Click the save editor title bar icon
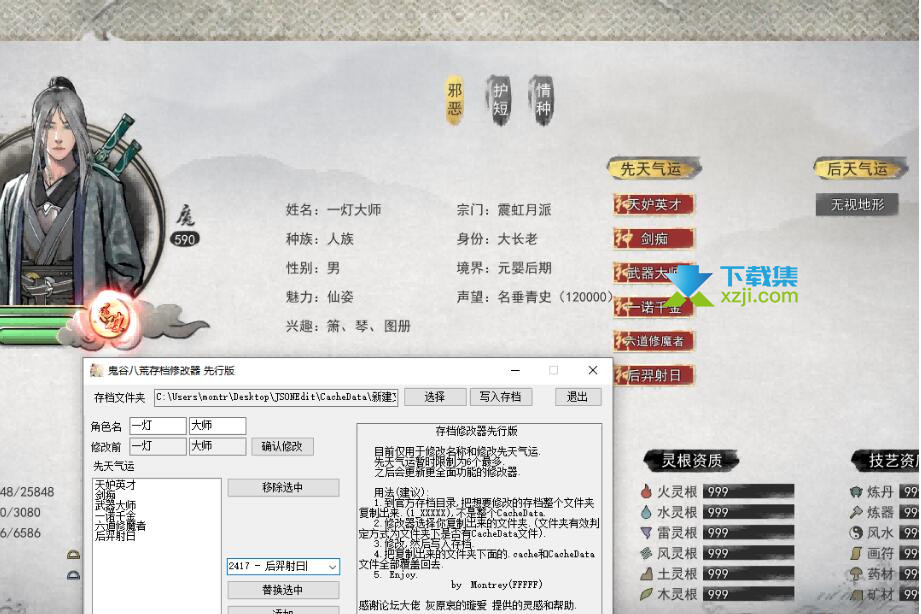Screen dimensions: 921x614 96,370
